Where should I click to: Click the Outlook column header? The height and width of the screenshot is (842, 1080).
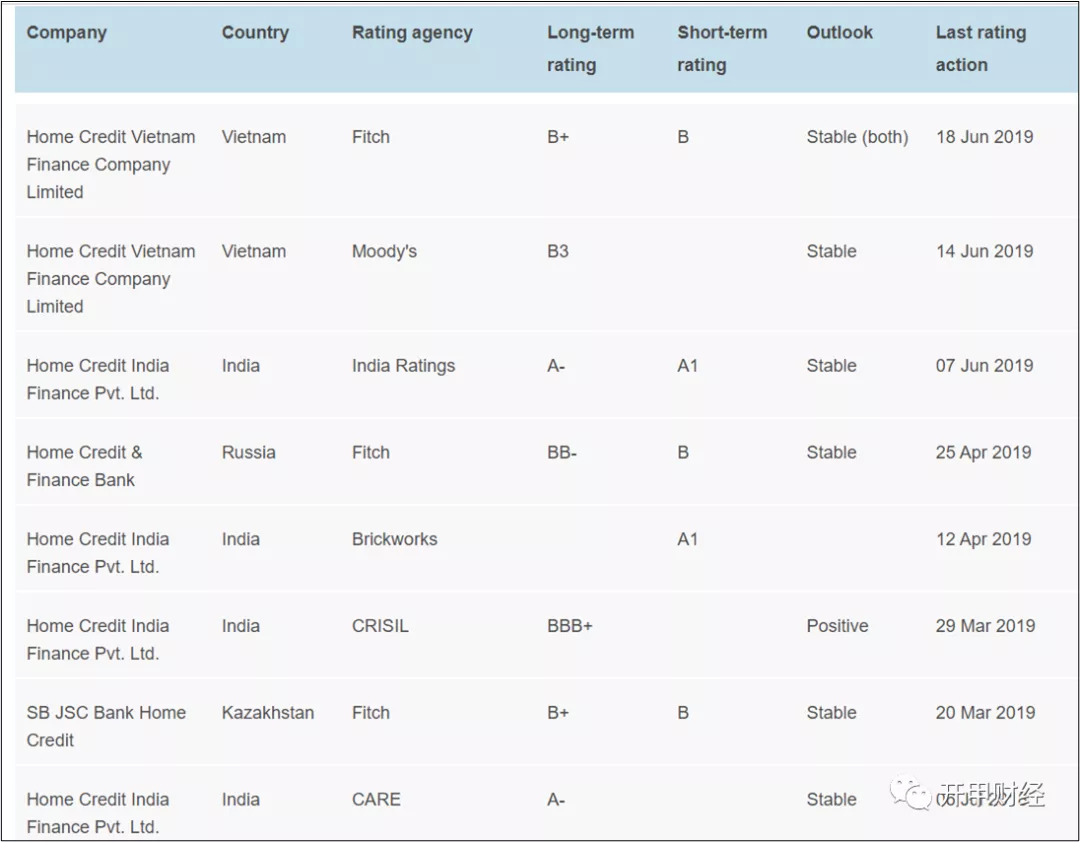tap(840, 32)
